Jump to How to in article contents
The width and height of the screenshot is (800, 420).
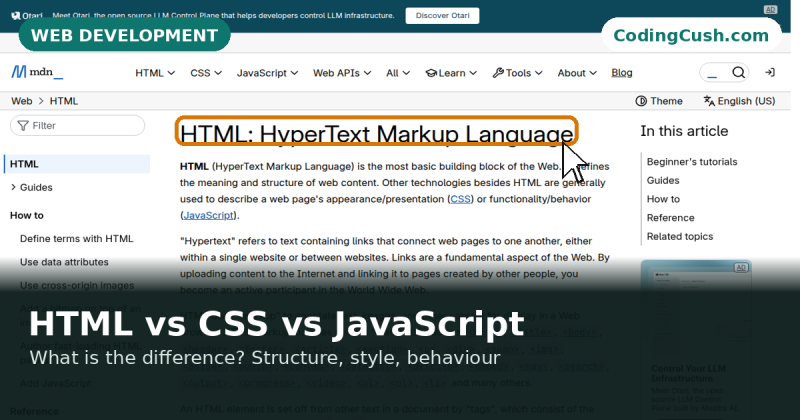663,199
